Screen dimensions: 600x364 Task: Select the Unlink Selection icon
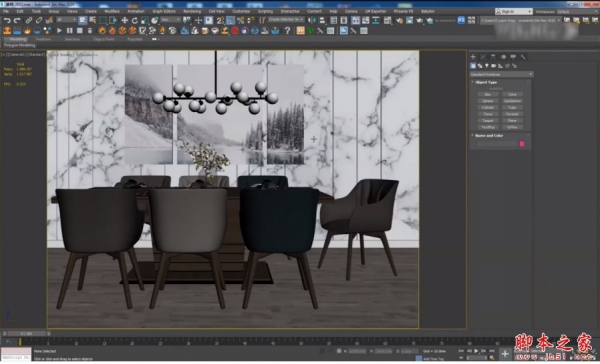click(x=39, y=20)
